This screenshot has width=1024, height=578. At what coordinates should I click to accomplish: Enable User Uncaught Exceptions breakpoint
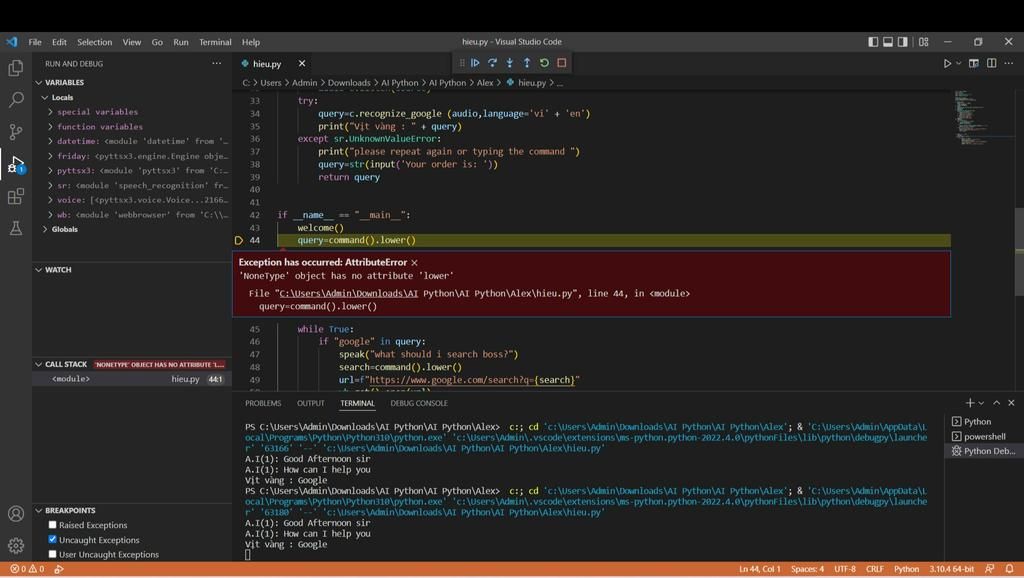pos(52,554)
